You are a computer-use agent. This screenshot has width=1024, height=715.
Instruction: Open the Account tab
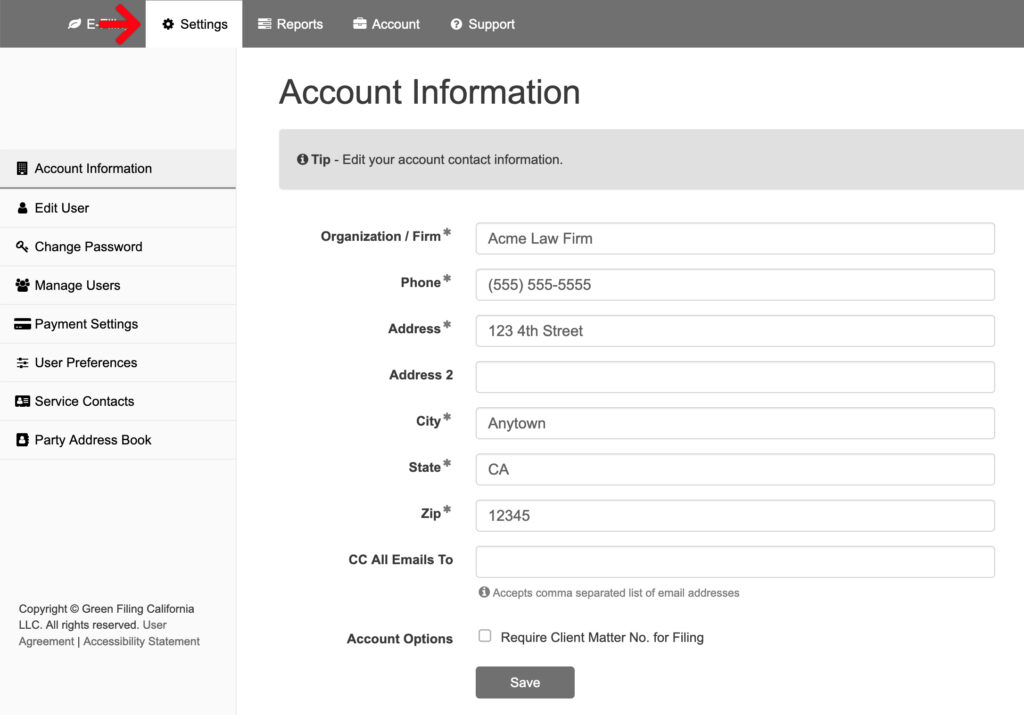click(x=386, y=23)
